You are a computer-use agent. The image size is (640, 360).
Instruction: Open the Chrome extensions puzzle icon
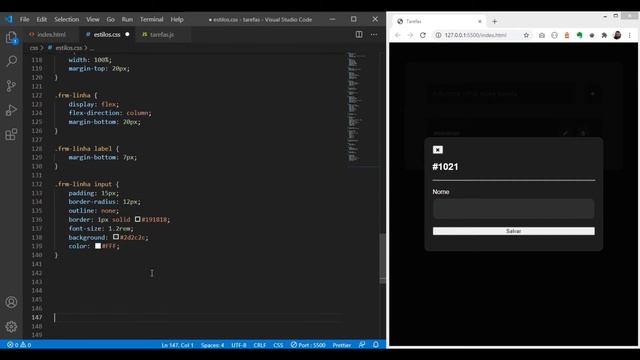(604, 35)
